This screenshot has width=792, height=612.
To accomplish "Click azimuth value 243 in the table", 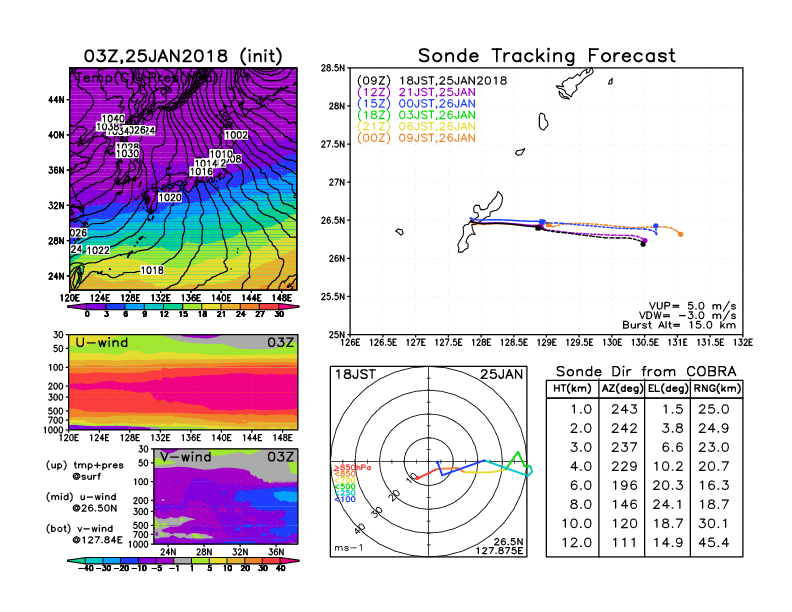I will click(624, 409).
